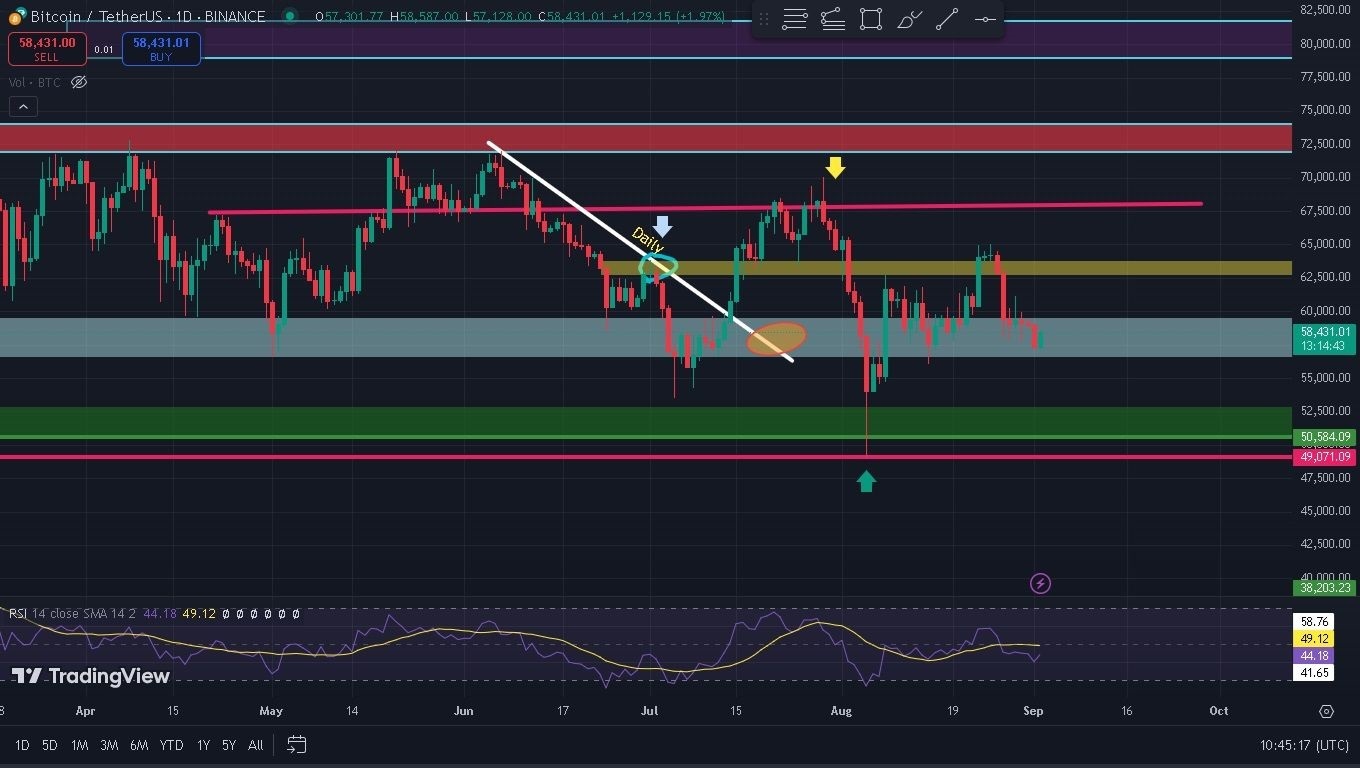Click the 38,203.23 price axis label
This screenshot has height=768, width=1360.
[x=1325, y=588]
